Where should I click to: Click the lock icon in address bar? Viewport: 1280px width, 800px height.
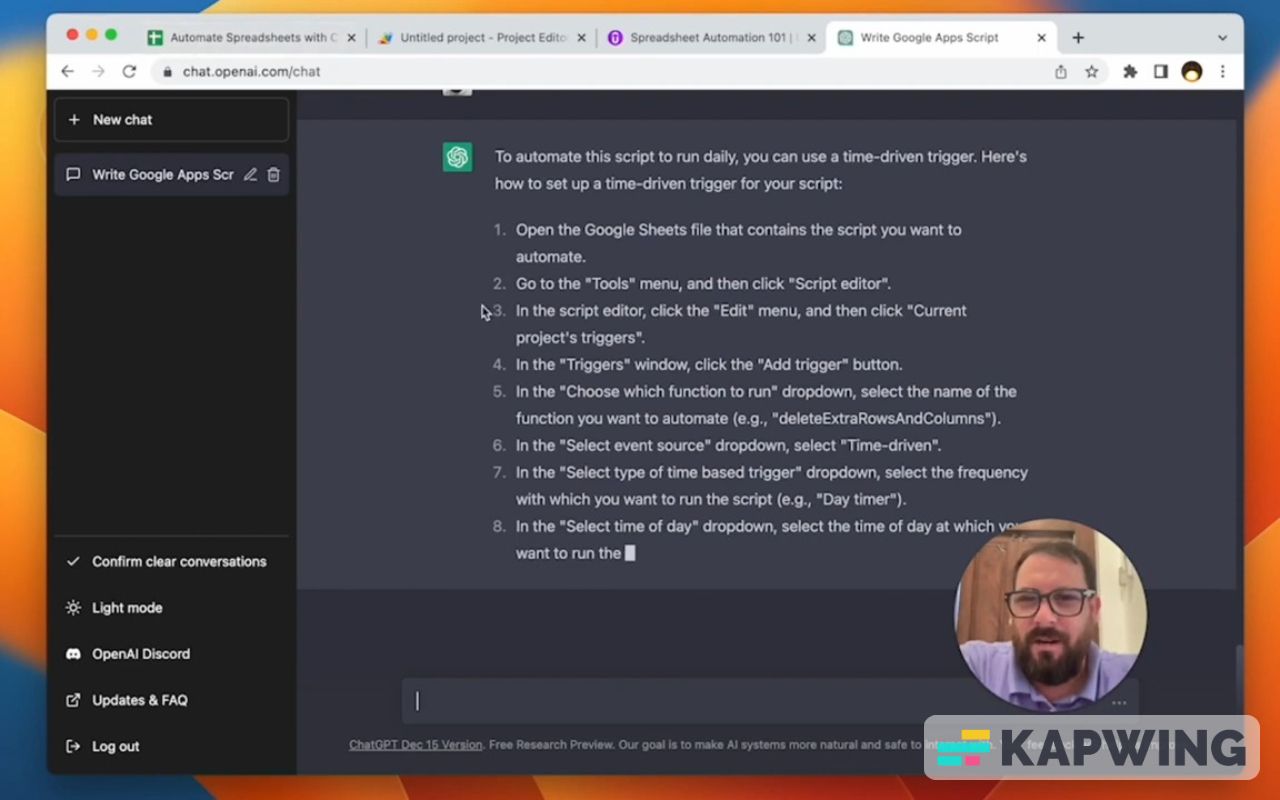click(167, 72)
